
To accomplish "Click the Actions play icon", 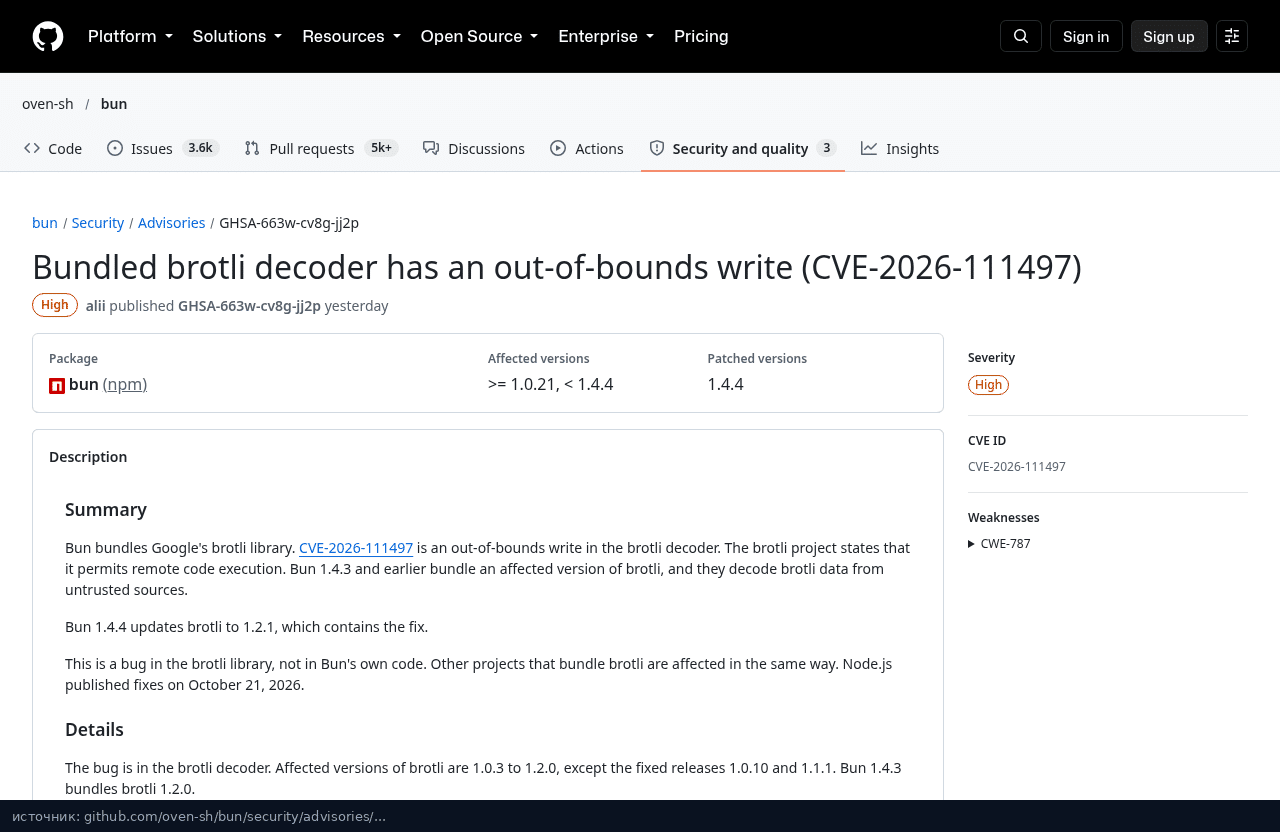I will 558,148.
